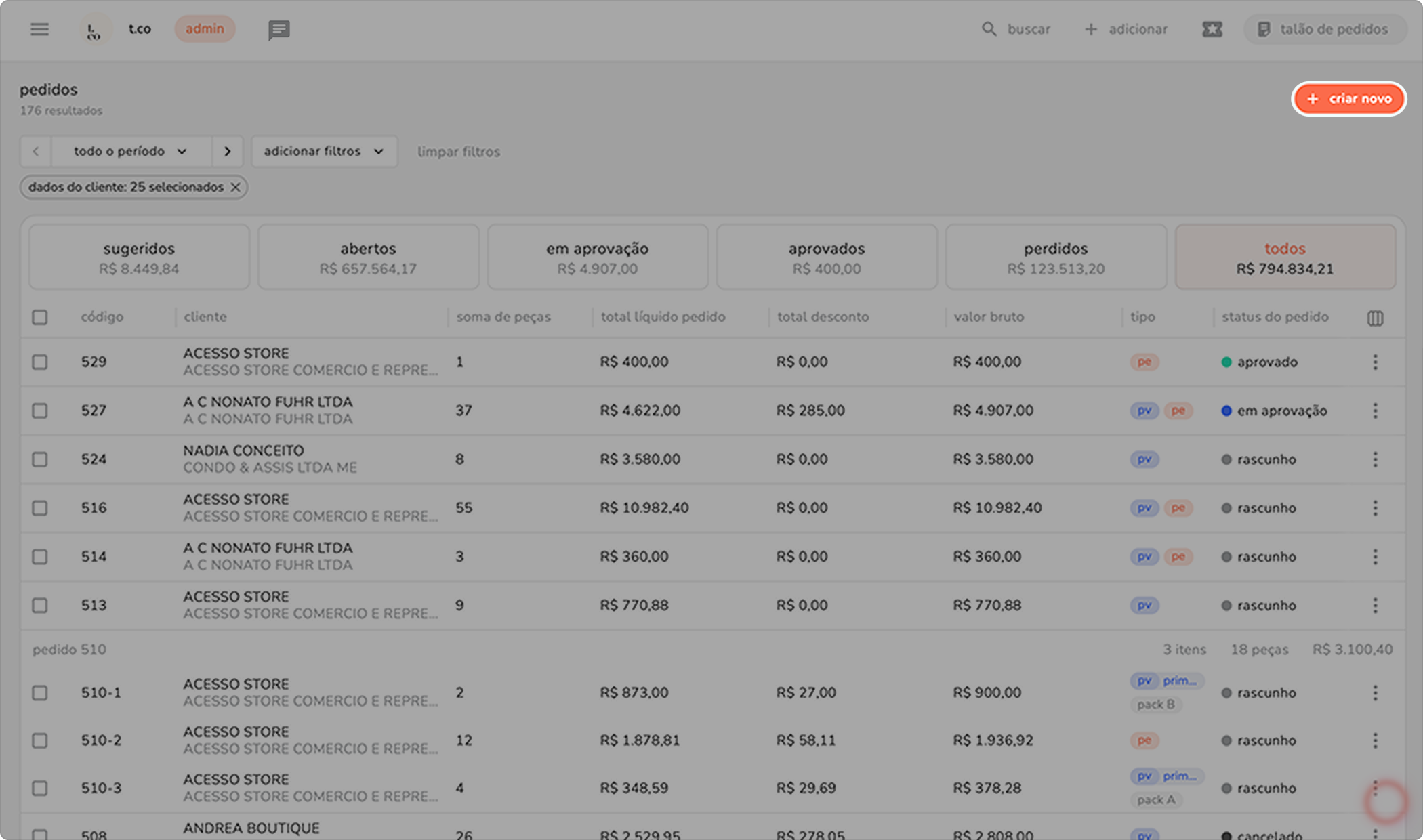The height and width of the screenshot is (840, 1423).
Task: Tick checkbox for order 510-2
Action: coord(40,740)
